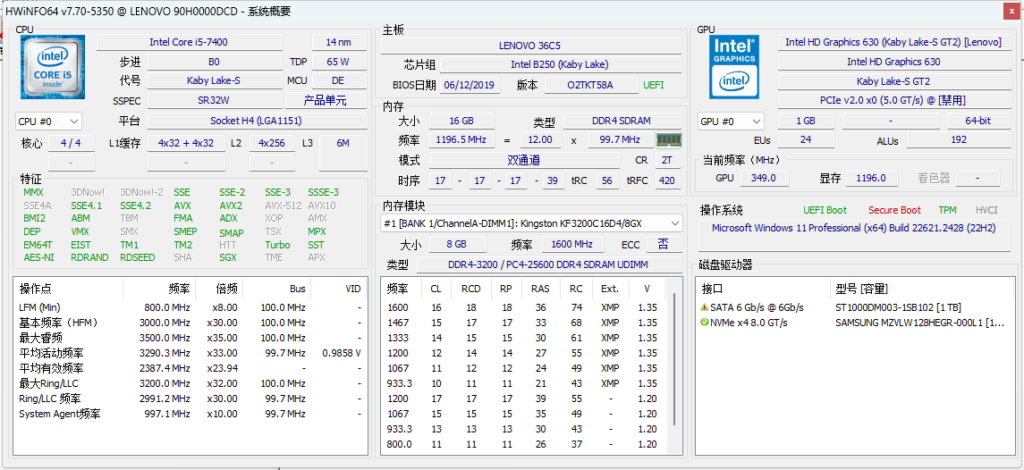
Task: Click the 双通道 memory mode field
Action: point(524,161)
